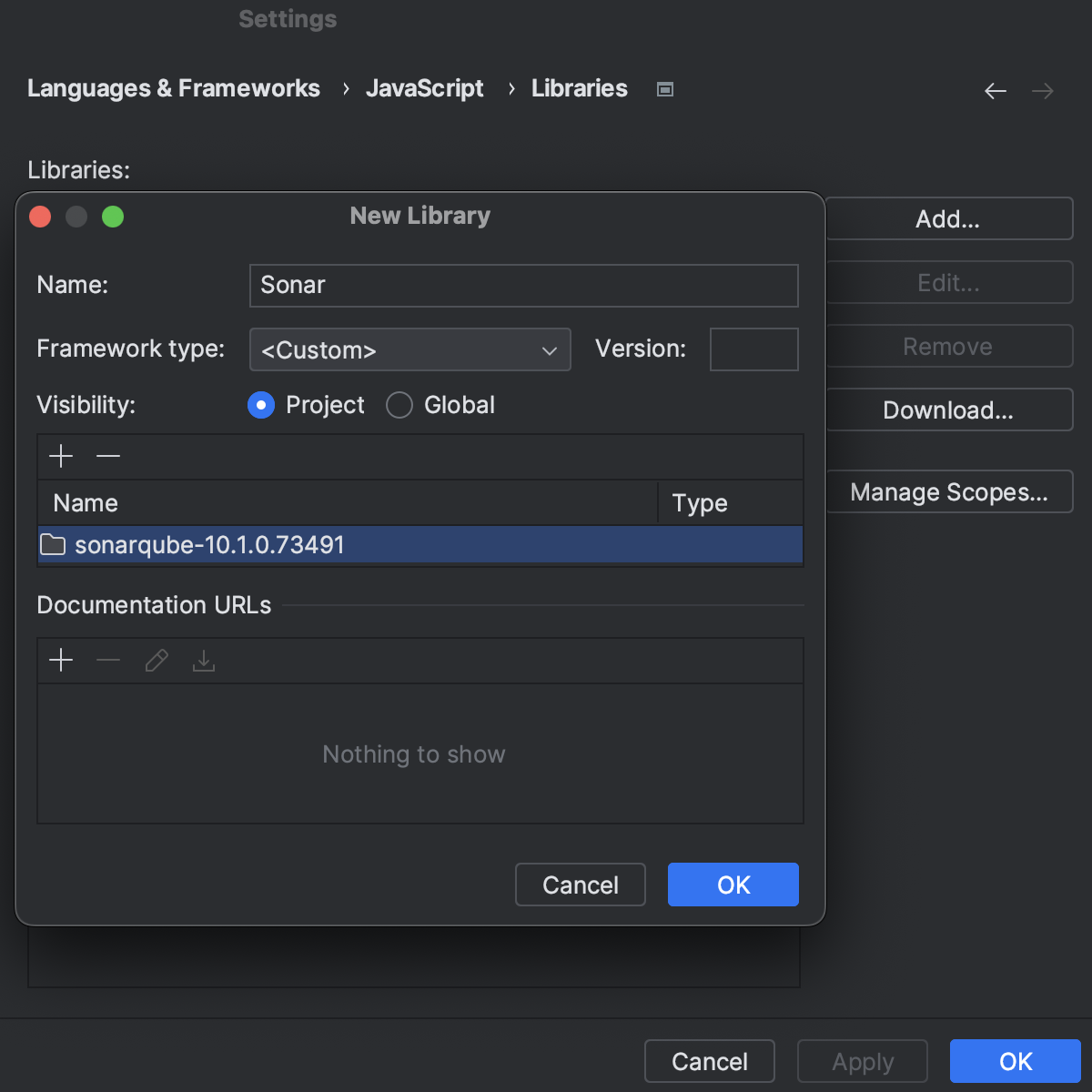Click the download documentation icon
This screenshot has width=1092, height=1092.
click(203, 662)
